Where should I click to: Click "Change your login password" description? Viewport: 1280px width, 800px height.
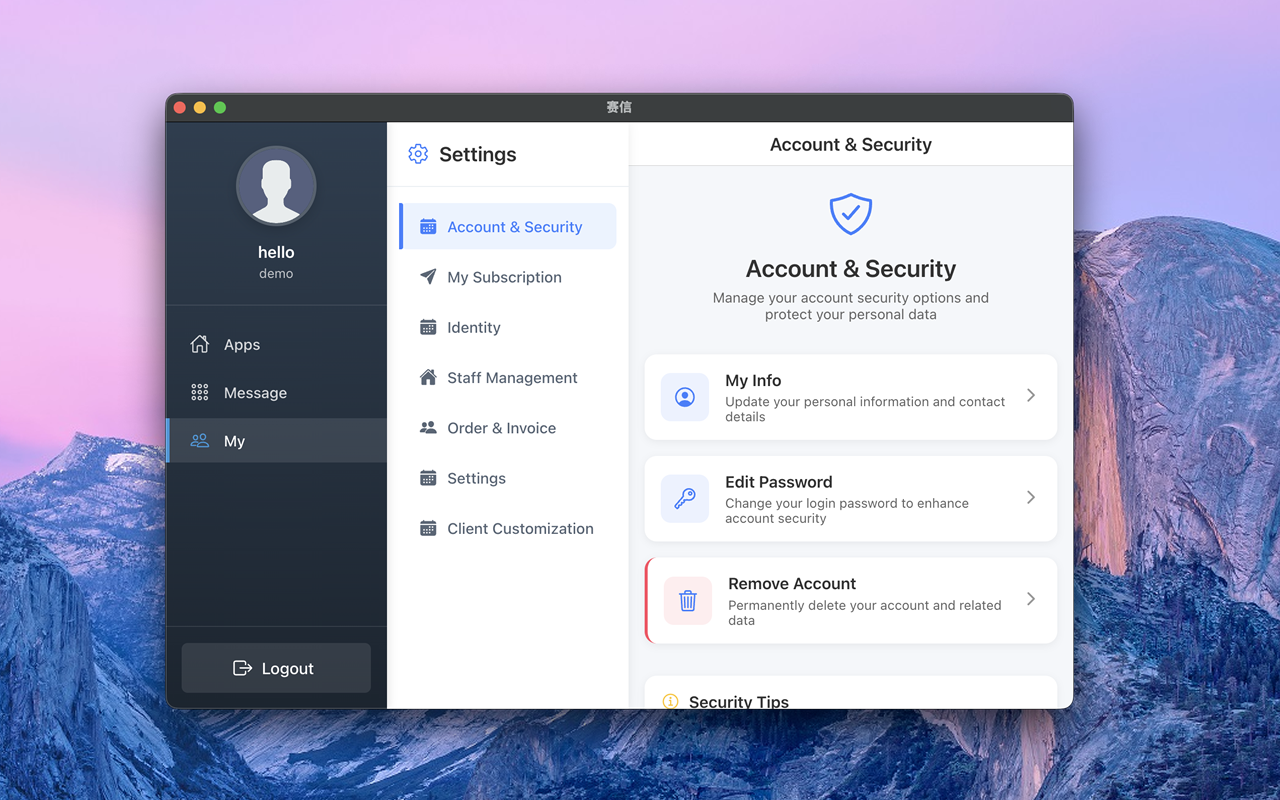point(847,511)
